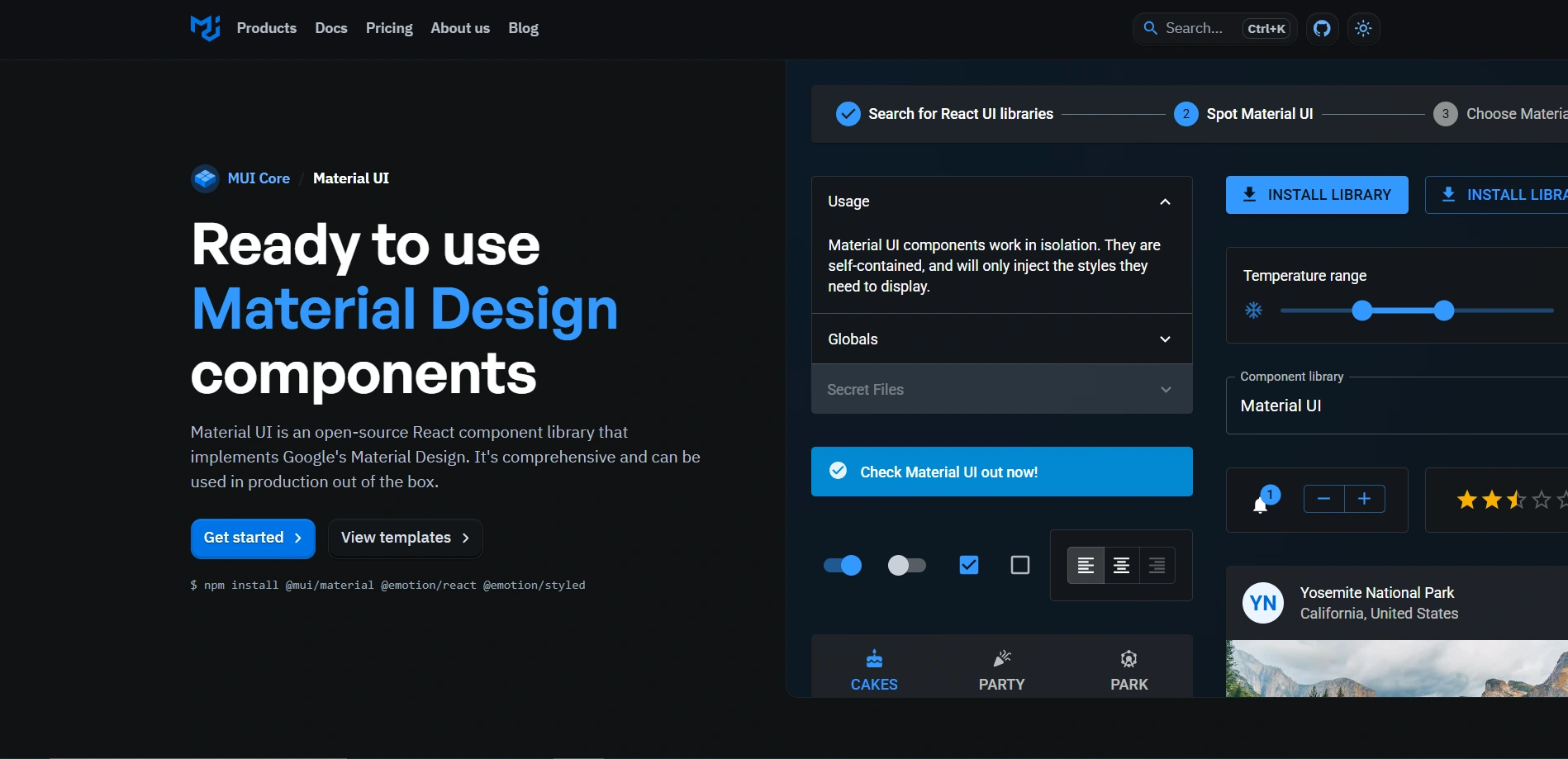
Task: Click the YN avatar
Action: [1262, 603]
